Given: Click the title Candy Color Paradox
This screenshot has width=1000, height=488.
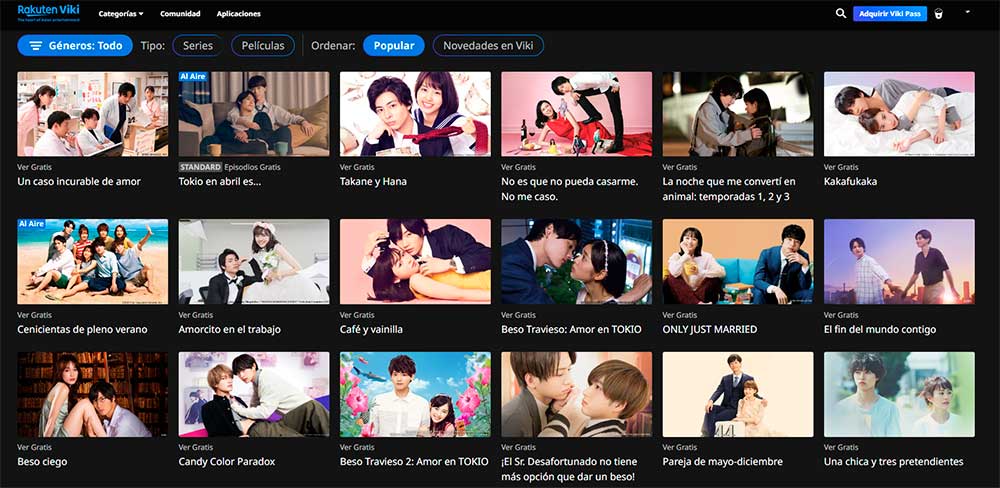Looking at the screenshot, I should point(227,461).
